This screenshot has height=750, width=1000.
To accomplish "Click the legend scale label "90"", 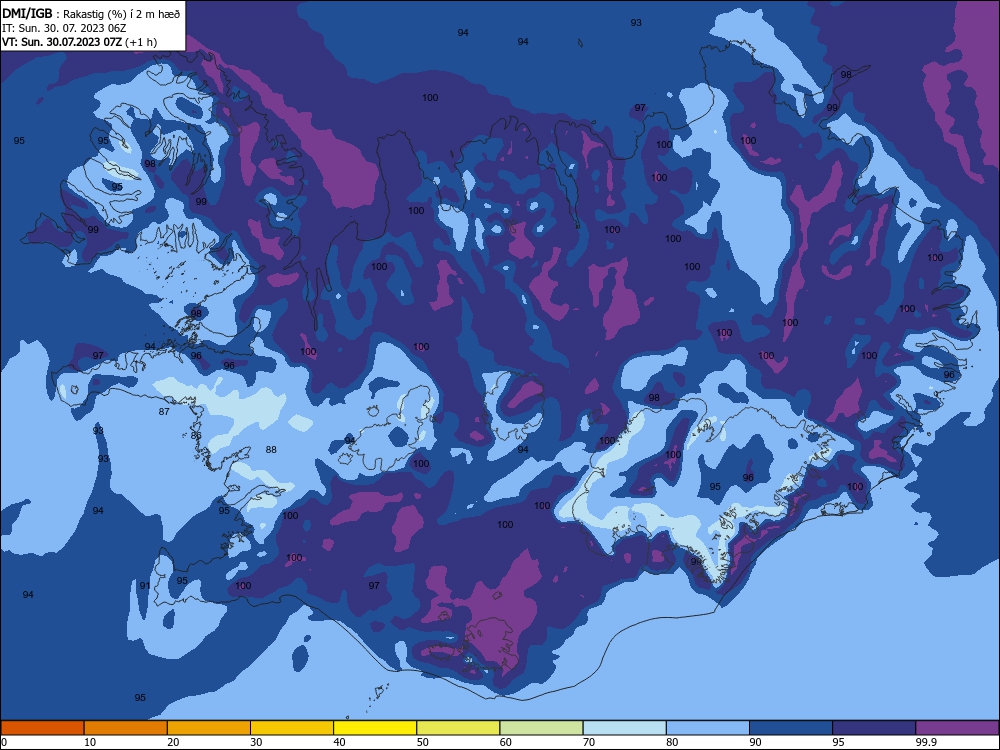I will pyautogui.click(x=755, y=742).
